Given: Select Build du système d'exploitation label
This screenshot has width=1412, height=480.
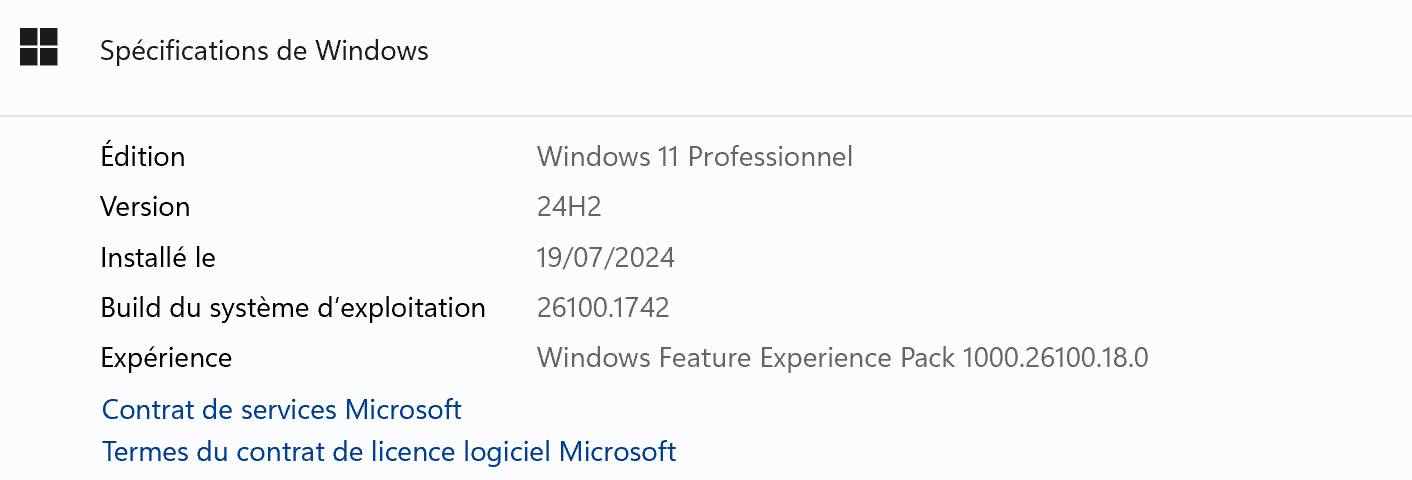Looking at the screenshot, I should coord(293,308).
